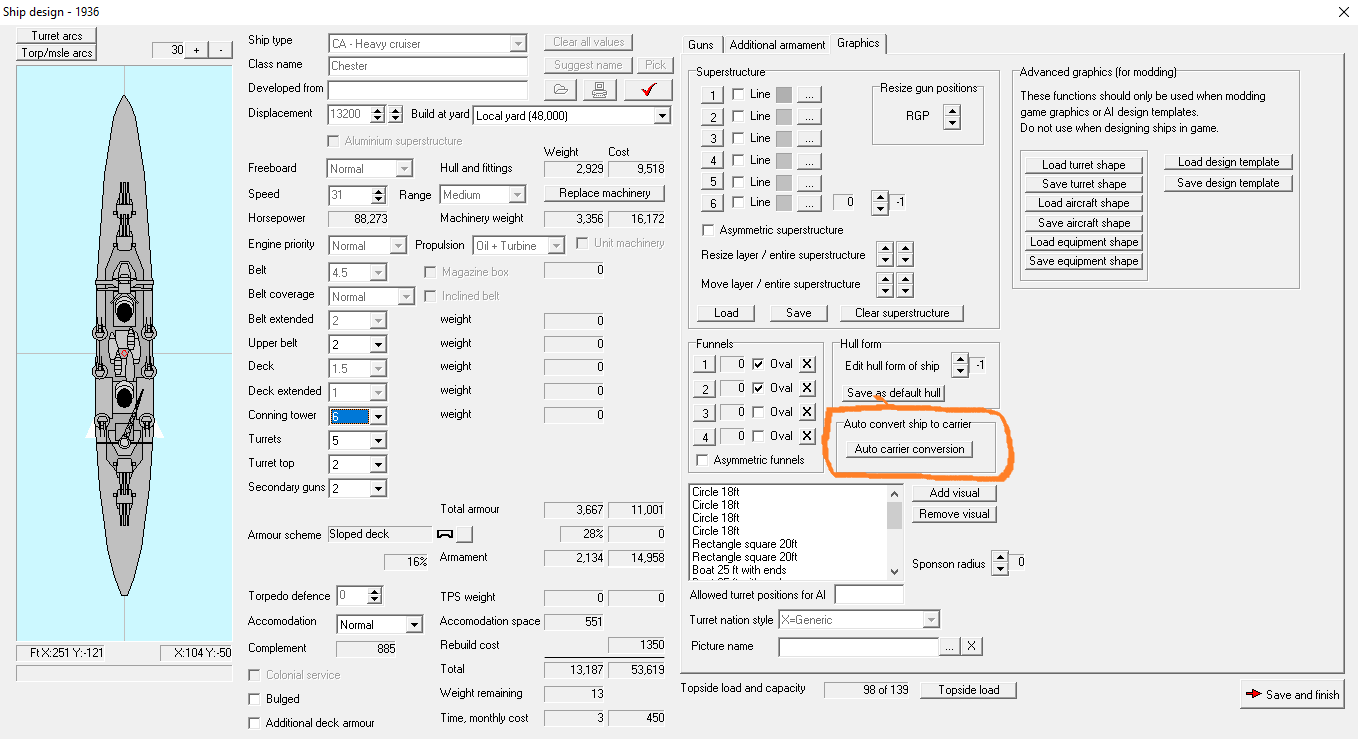Clear funnel 4 with its X button

807,436
